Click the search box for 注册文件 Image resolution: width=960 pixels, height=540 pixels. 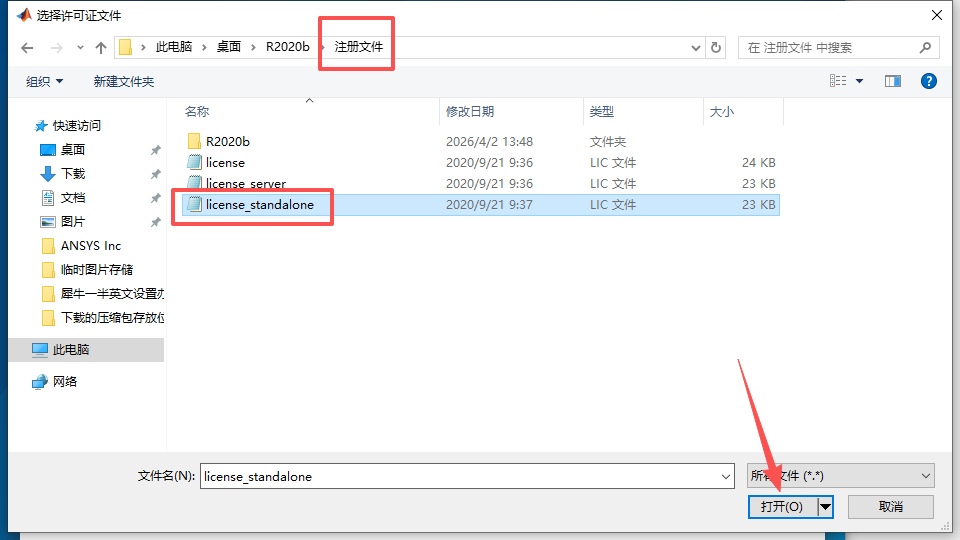839,48
